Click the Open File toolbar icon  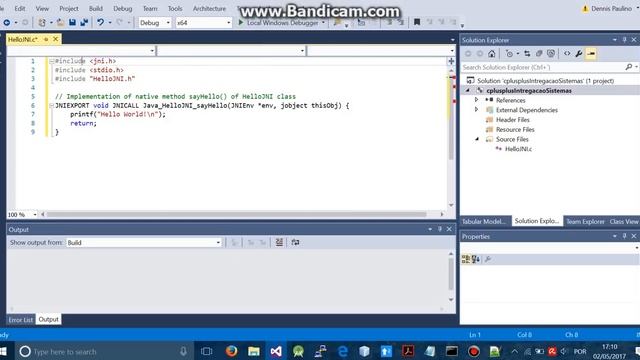pos(60,22)
